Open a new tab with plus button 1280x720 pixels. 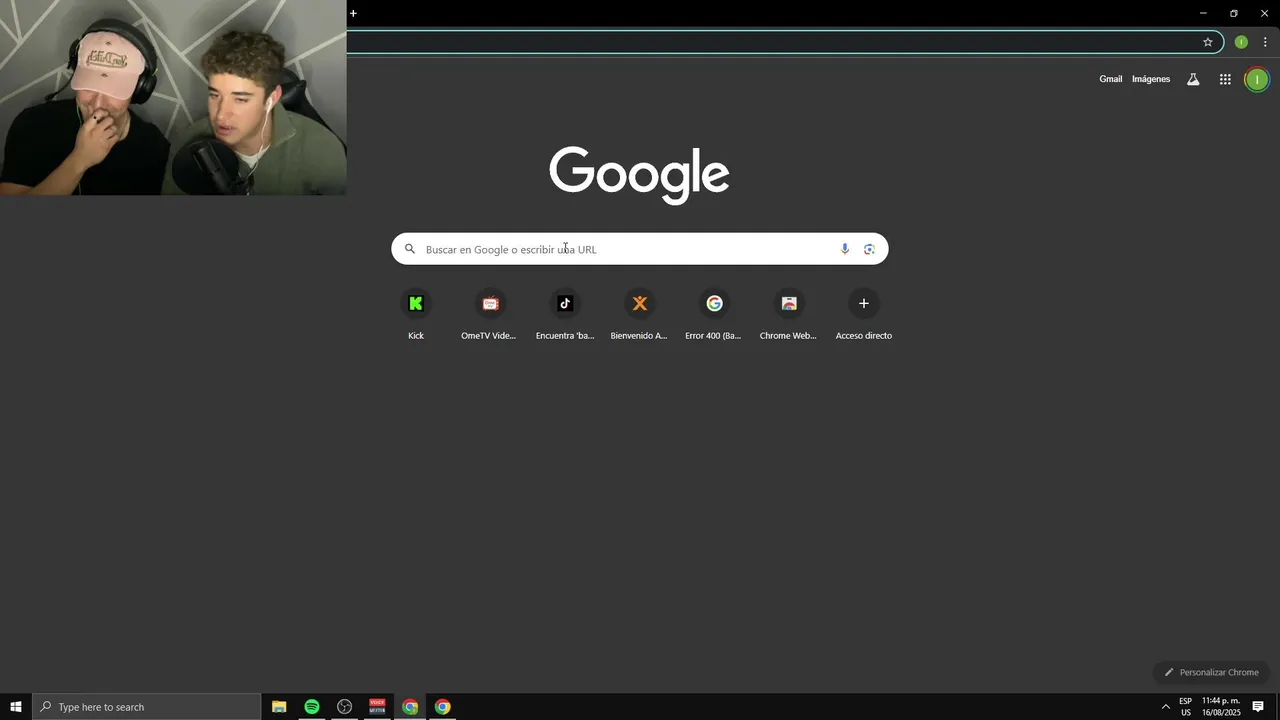pyautogui.click(x=353, y=13)
